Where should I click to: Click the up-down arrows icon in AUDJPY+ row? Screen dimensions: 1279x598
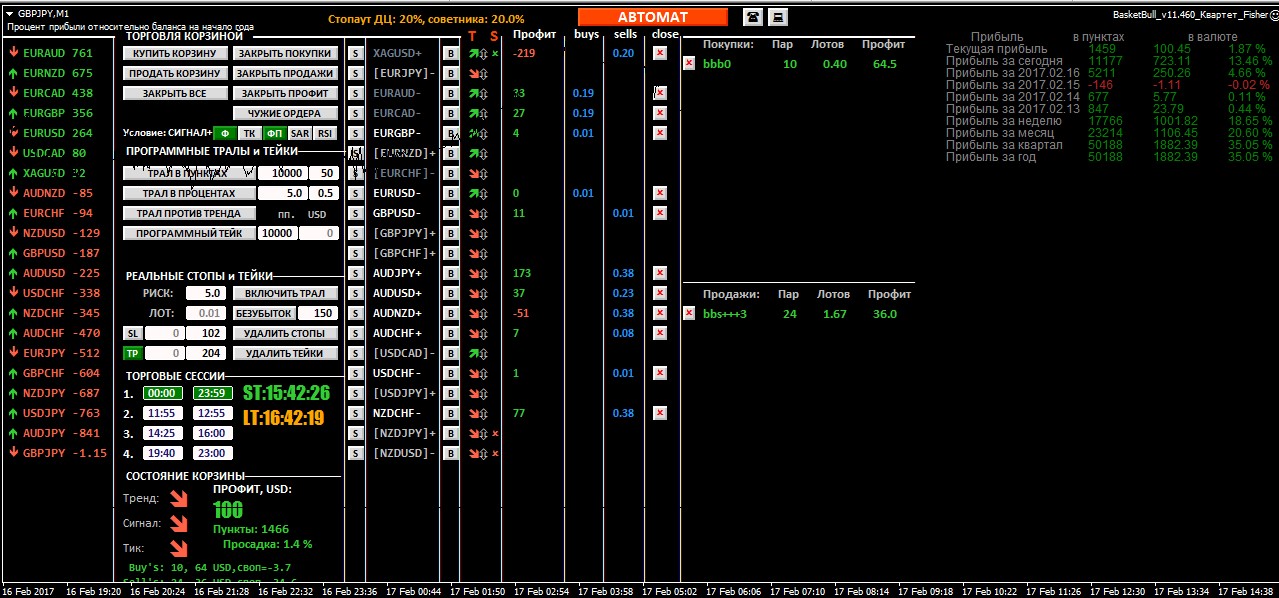pyautogui.click(x=482, y=273)
